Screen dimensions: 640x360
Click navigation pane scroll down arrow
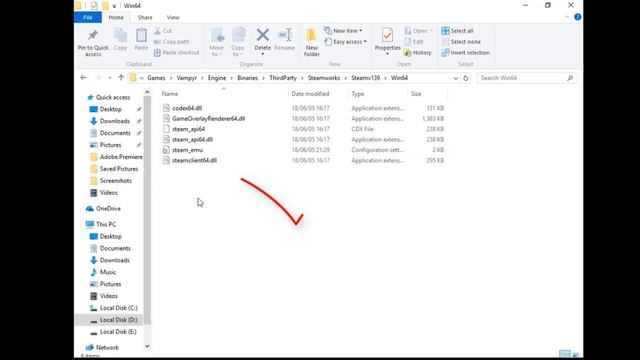coord(147,347)
